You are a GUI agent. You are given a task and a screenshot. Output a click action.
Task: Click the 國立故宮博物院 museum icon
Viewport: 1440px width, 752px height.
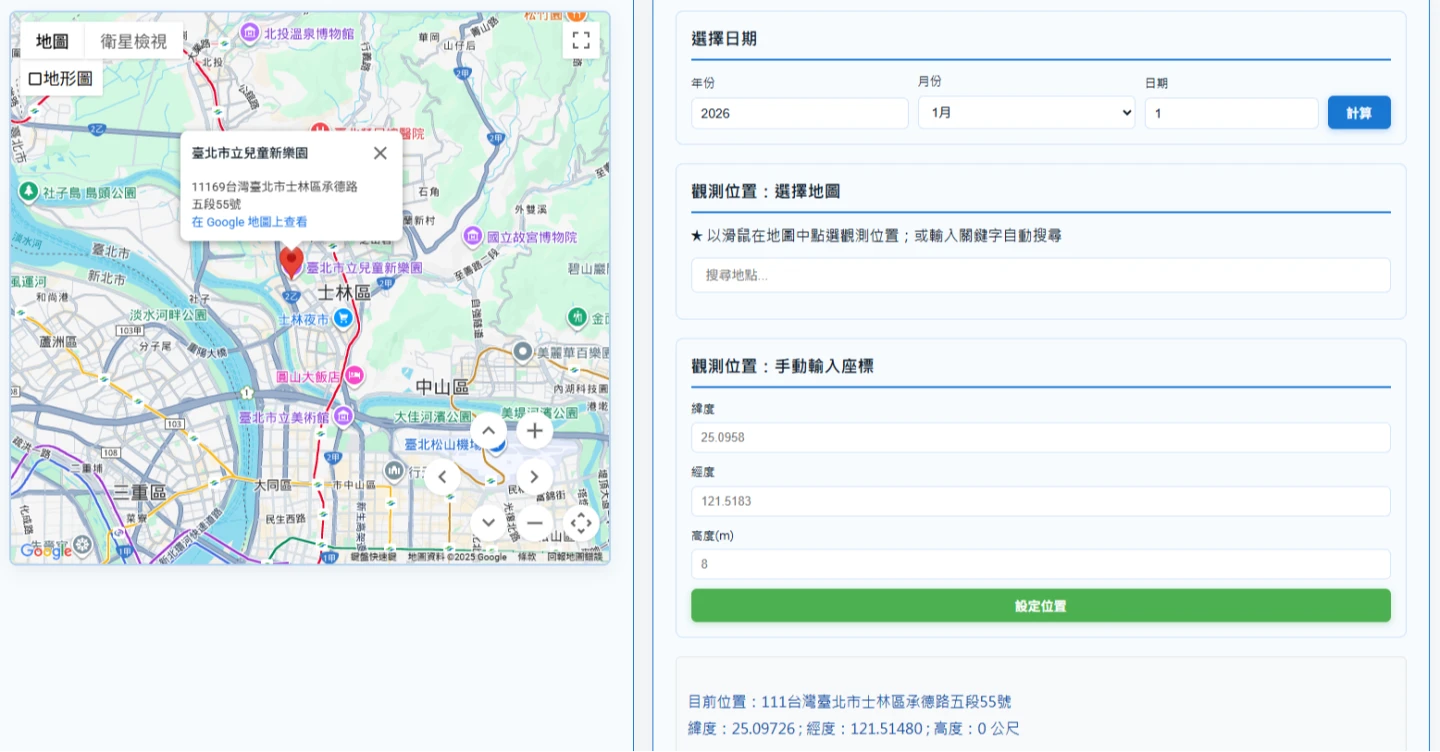coord(472,237)
